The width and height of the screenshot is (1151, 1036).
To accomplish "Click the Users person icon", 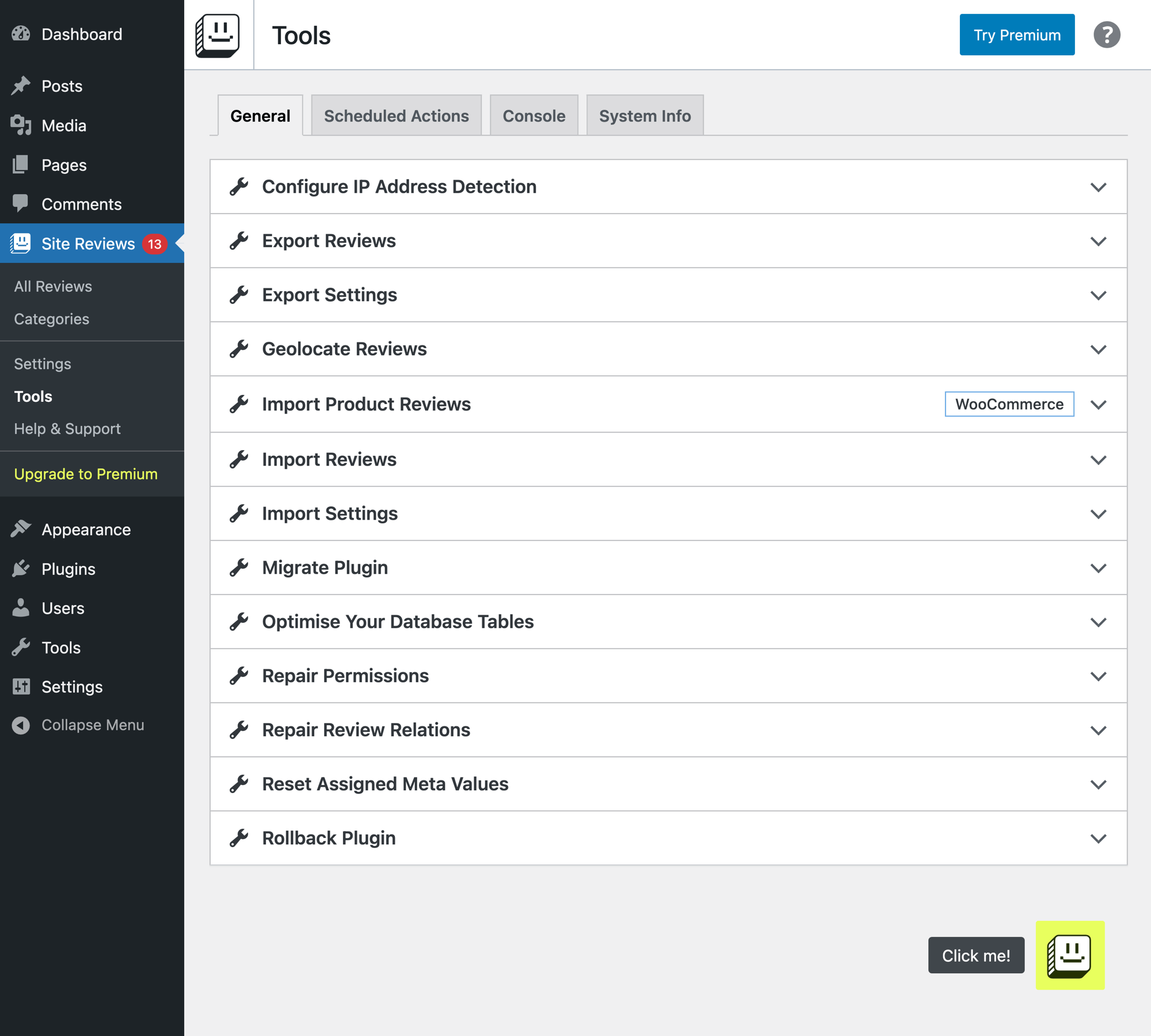I will (21, 608).
